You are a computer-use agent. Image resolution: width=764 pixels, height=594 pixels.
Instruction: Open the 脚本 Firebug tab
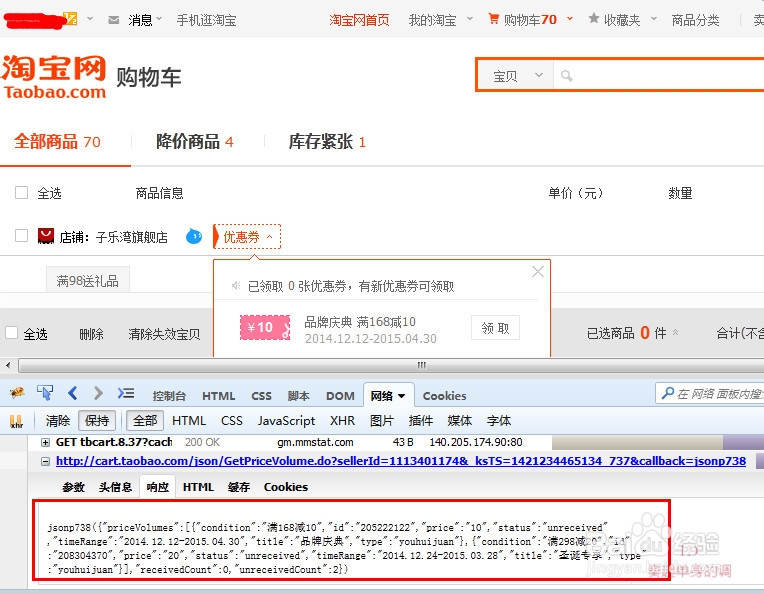298,396
